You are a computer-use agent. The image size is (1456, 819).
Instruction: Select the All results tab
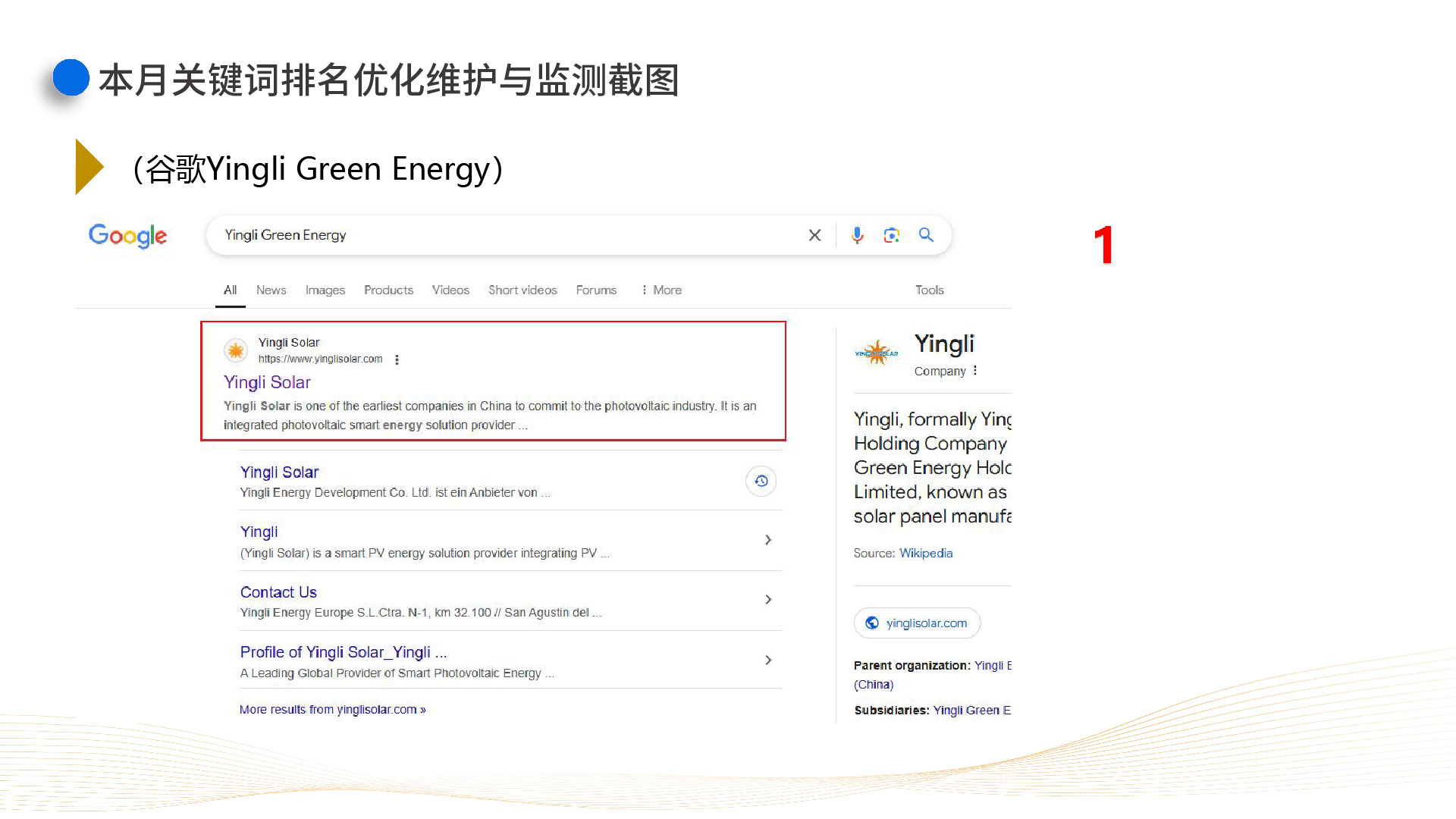pyautogui.click(x=231, y=290)
